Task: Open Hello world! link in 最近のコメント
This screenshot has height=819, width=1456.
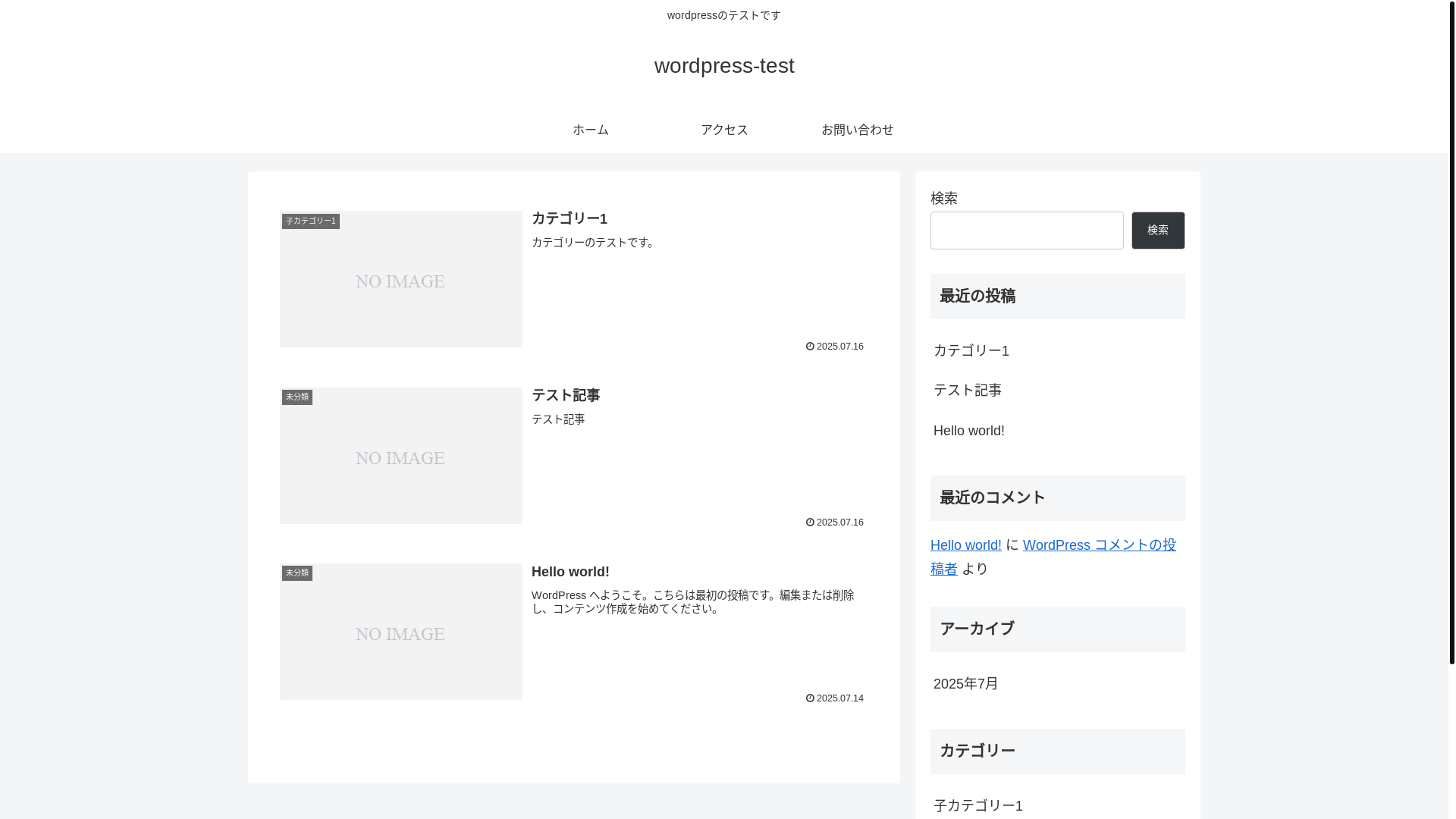Action: (966, 545)
